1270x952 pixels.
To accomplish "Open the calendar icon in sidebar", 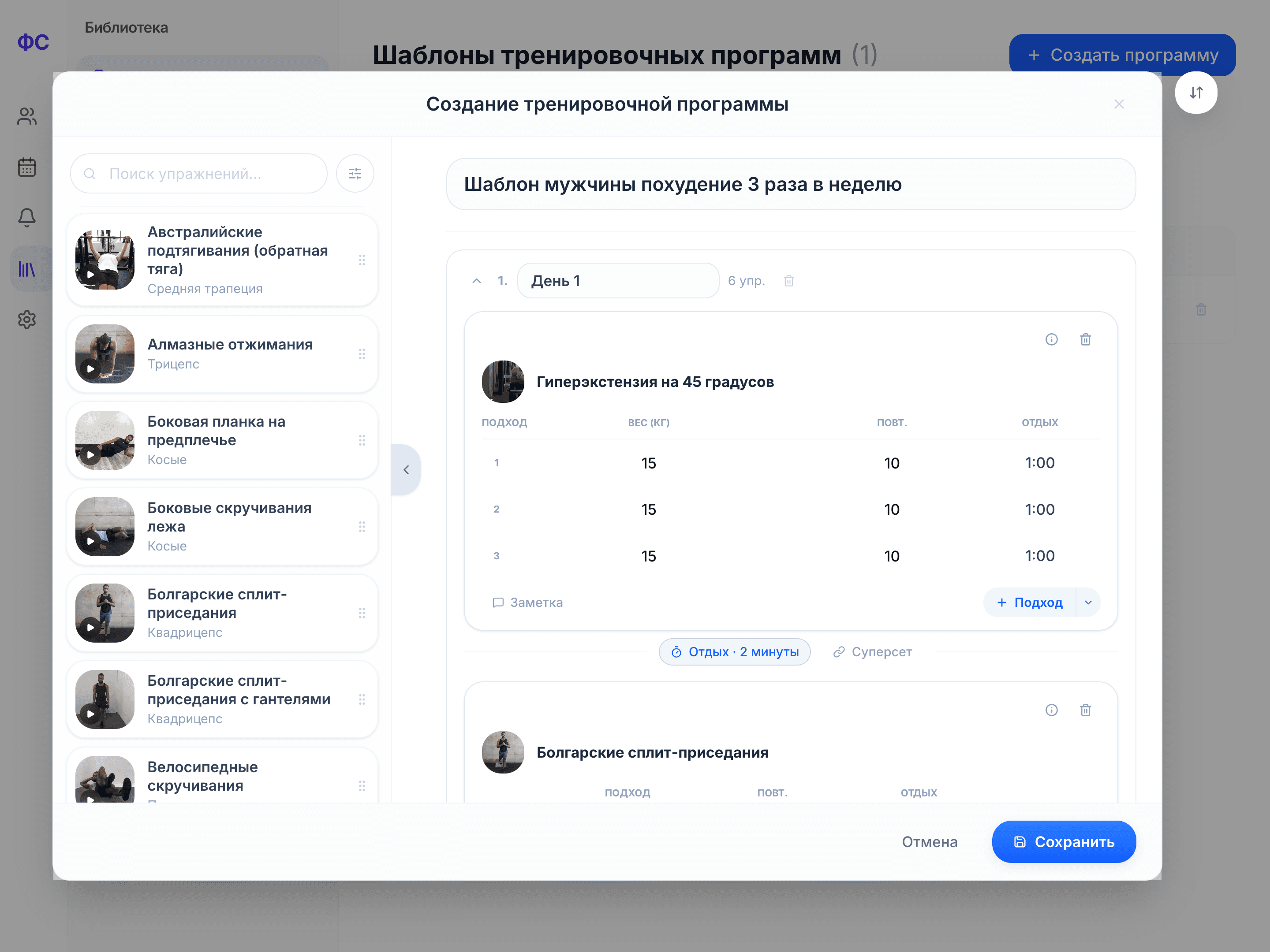I will pyautogui.click(x=27, y=167).
